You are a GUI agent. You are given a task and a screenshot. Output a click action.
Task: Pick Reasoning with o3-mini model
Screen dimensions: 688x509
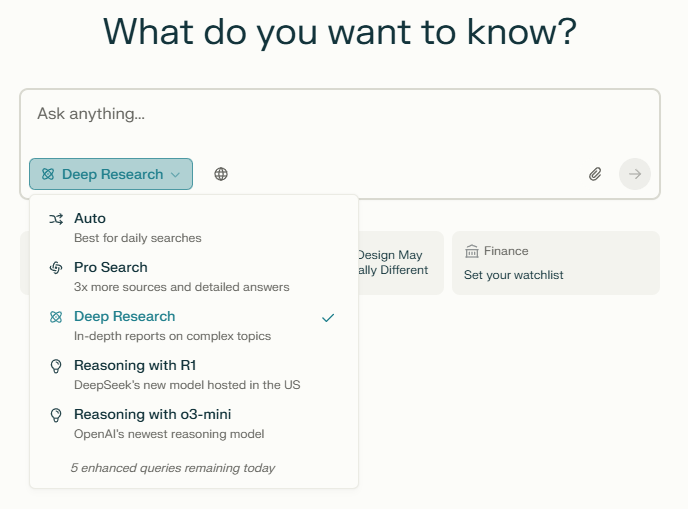tap(168, 424)
